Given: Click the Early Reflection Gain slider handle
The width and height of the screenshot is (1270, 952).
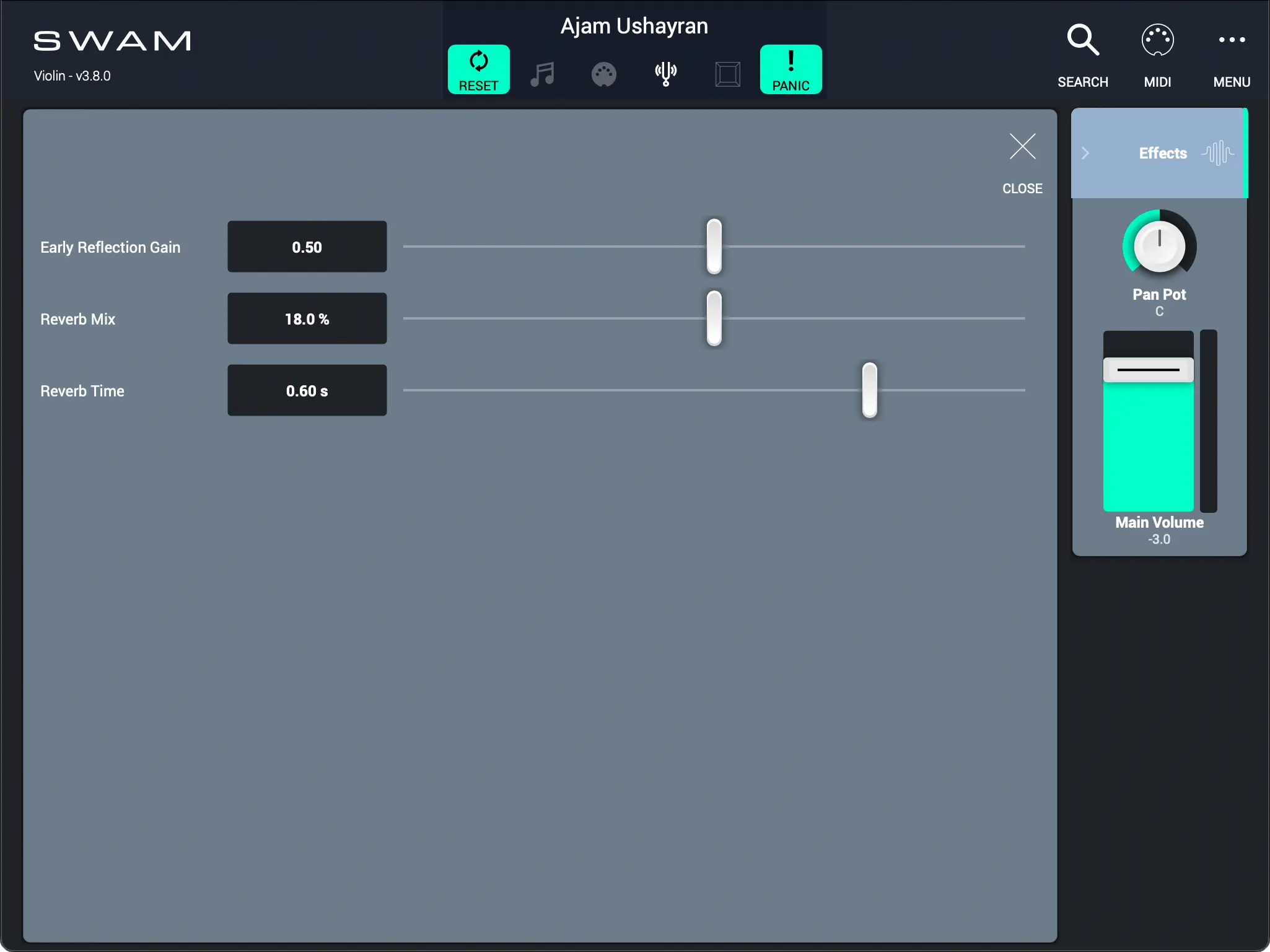Looking at the screenshot, I should click(714, 246).
